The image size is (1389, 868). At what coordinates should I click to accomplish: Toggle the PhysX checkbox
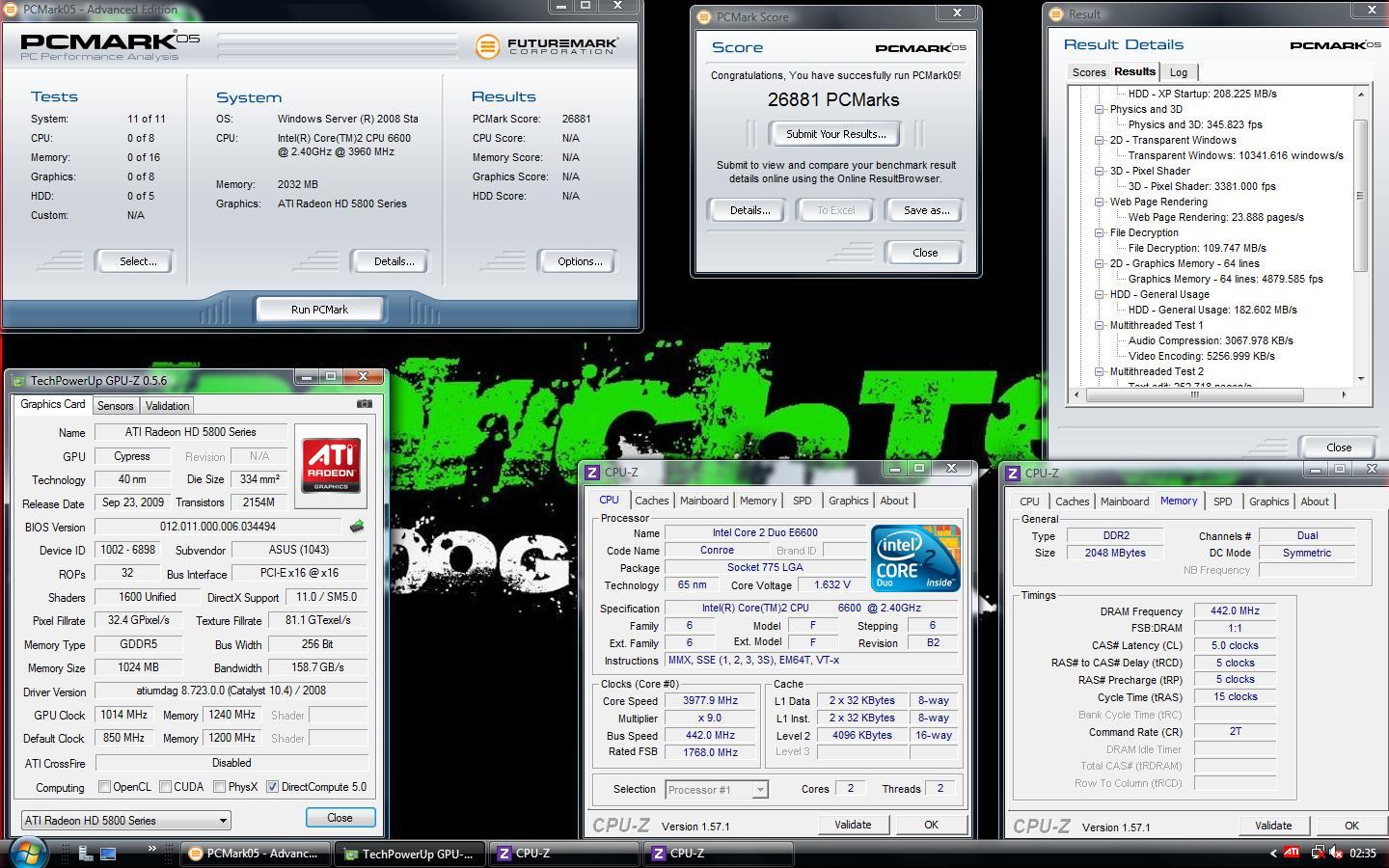[x=220, y=787]
